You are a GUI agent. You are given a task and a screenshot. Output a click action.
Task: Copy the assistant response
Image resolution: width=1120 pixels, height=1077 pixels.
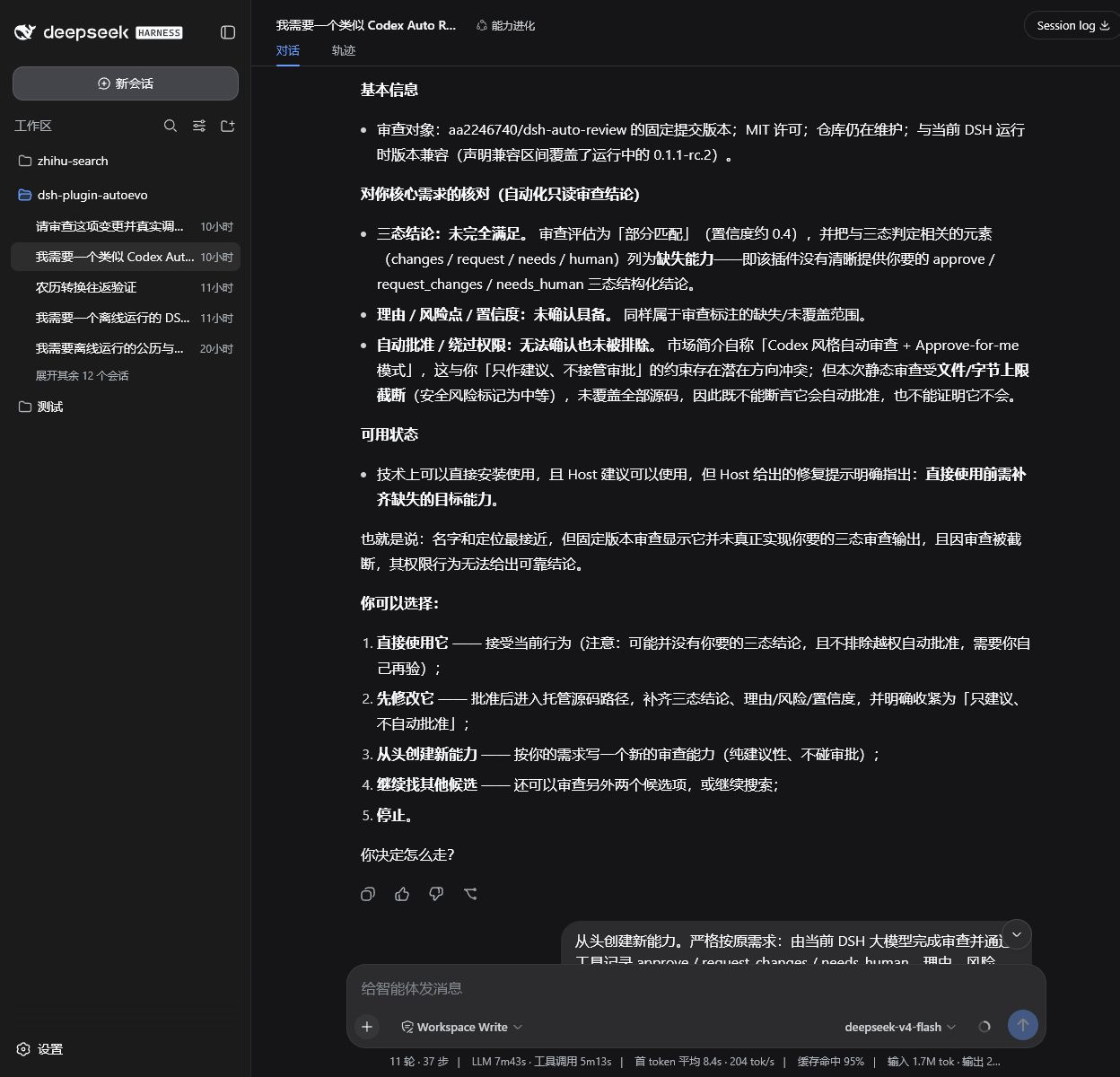pos(368,894)
